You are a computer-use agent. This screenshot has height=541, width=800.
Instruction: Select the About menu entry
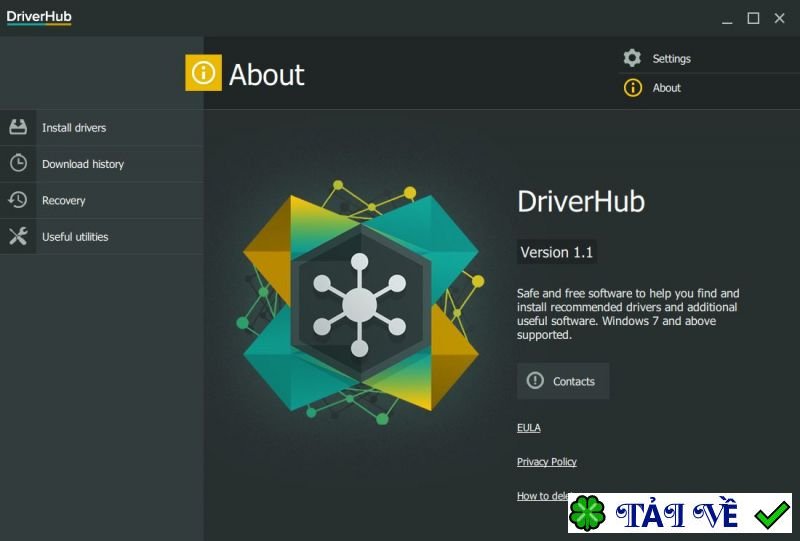pyautogui.click(x=709, y=88)
